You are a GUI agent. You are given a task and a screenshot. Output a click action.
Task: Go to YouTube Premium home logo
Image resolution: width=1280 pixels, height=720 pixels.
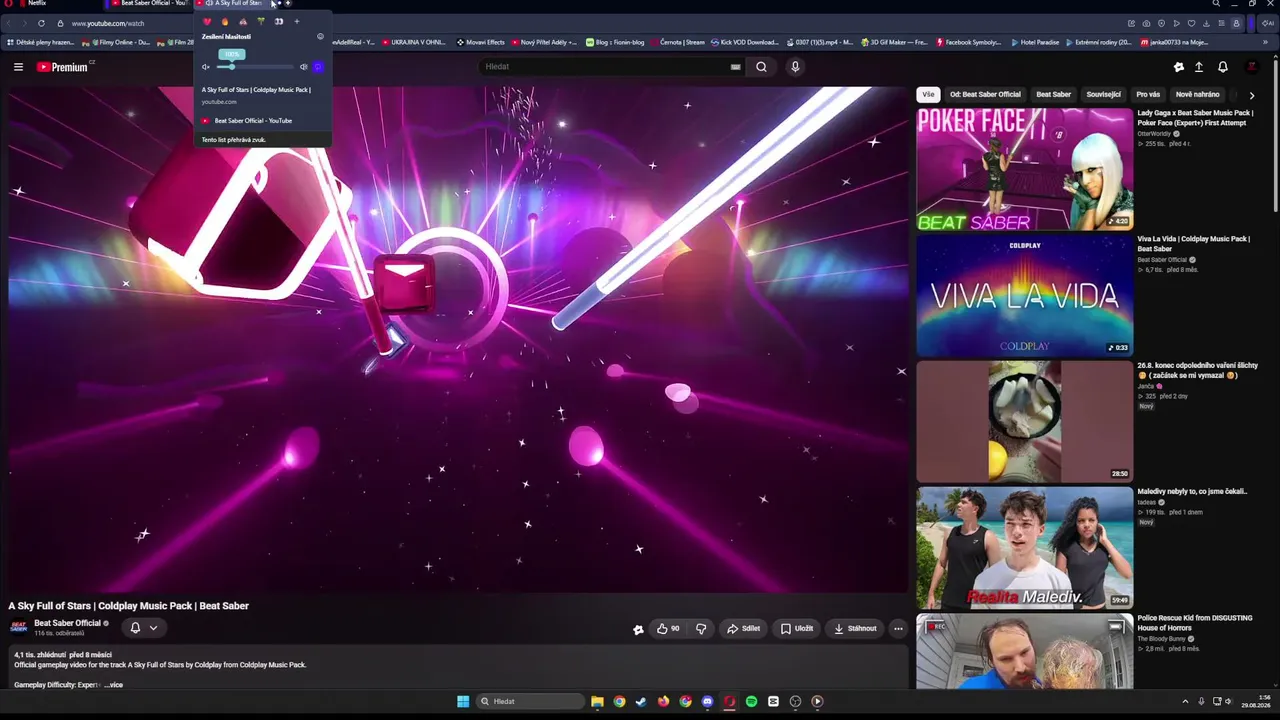tap(63, 67)
